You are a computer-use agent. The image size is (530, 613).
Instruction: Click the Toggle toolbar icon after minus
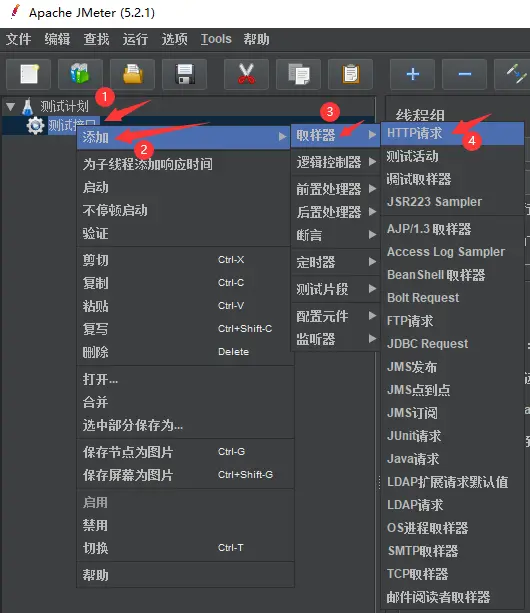click(514, 74)
